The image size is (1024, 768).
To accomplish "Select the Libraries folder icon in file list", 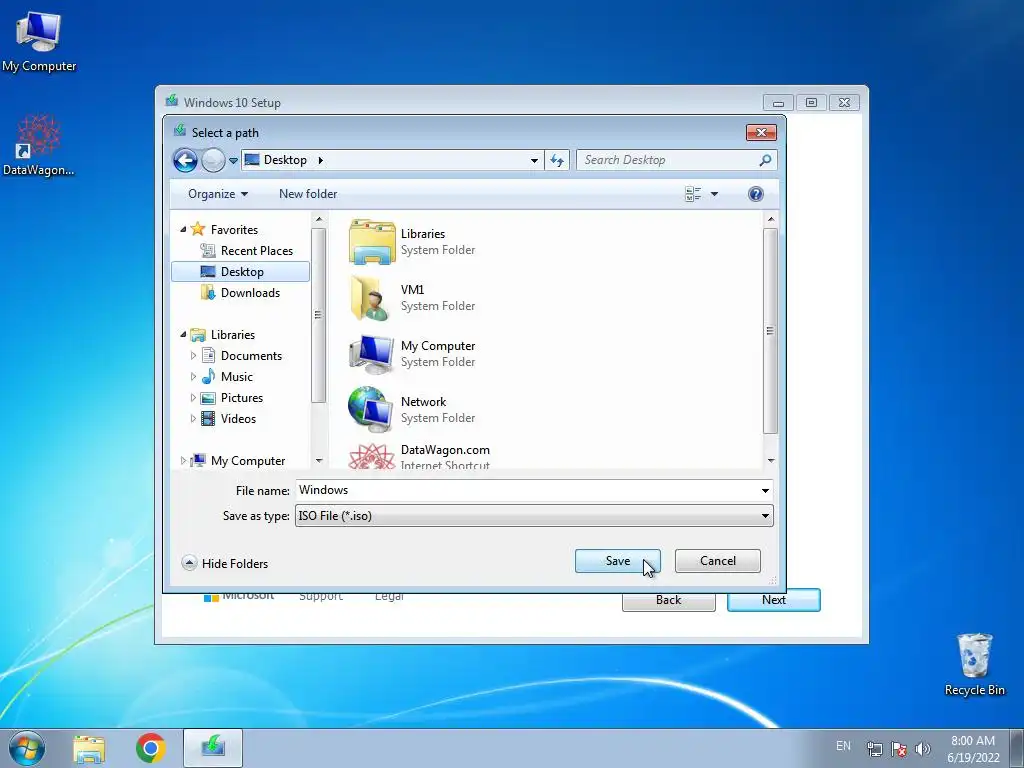I will pyautogui.click(x=372, y=242).
